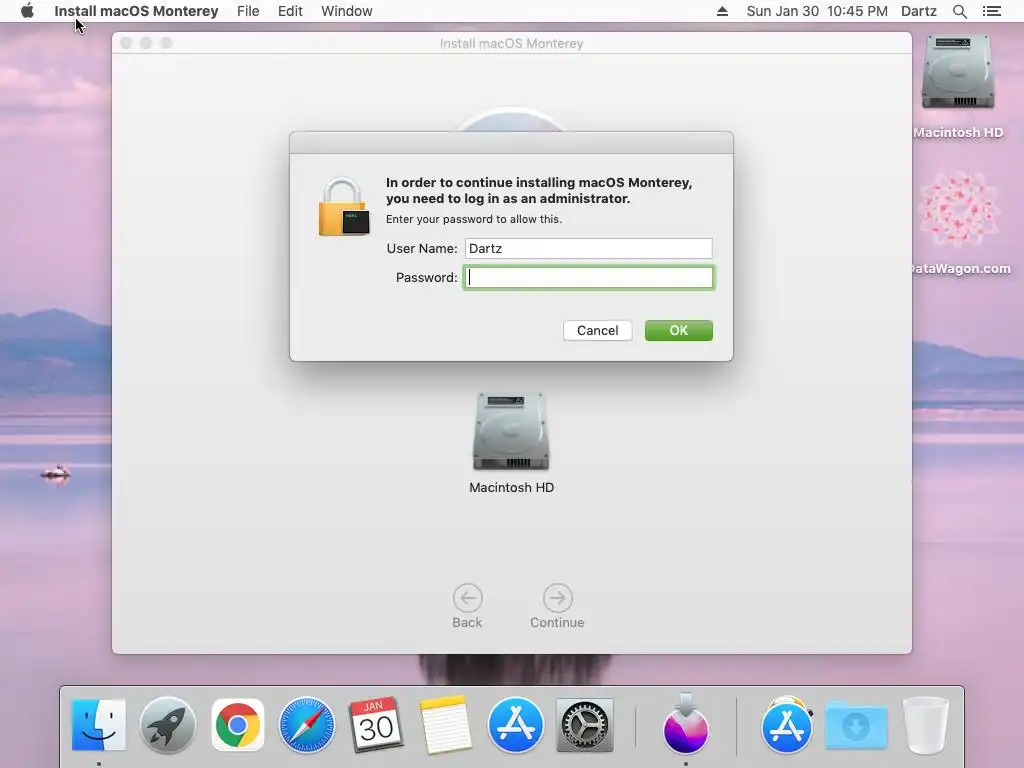The image size is (1024, 768).
Task: Open Notes from the Dock
Action: coord(445,725)
